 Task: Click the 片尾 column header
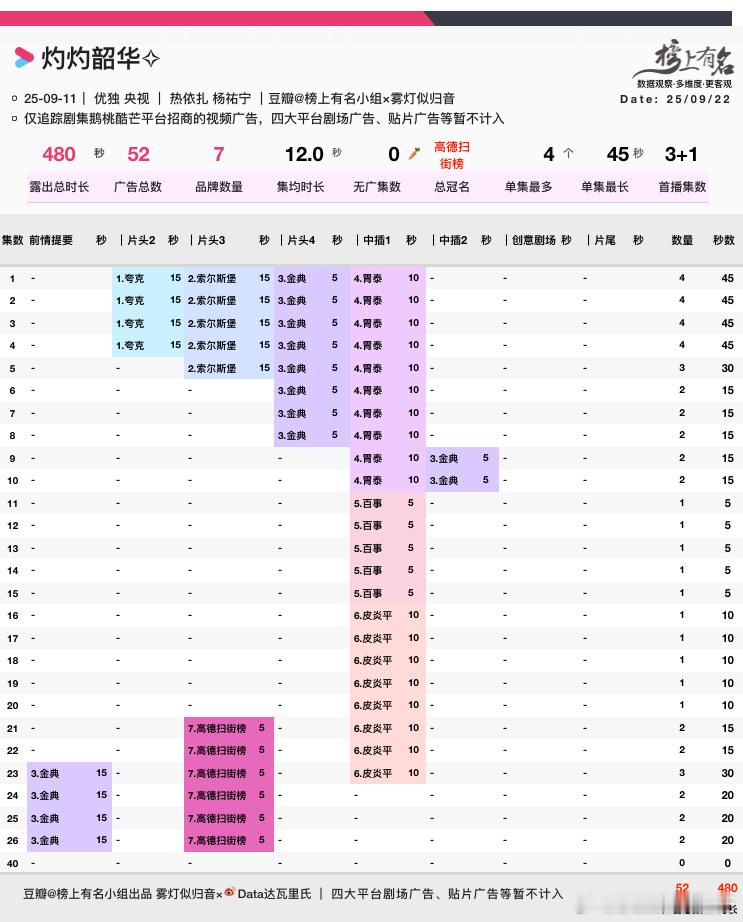pyautogui.click(x=605, y=240)
